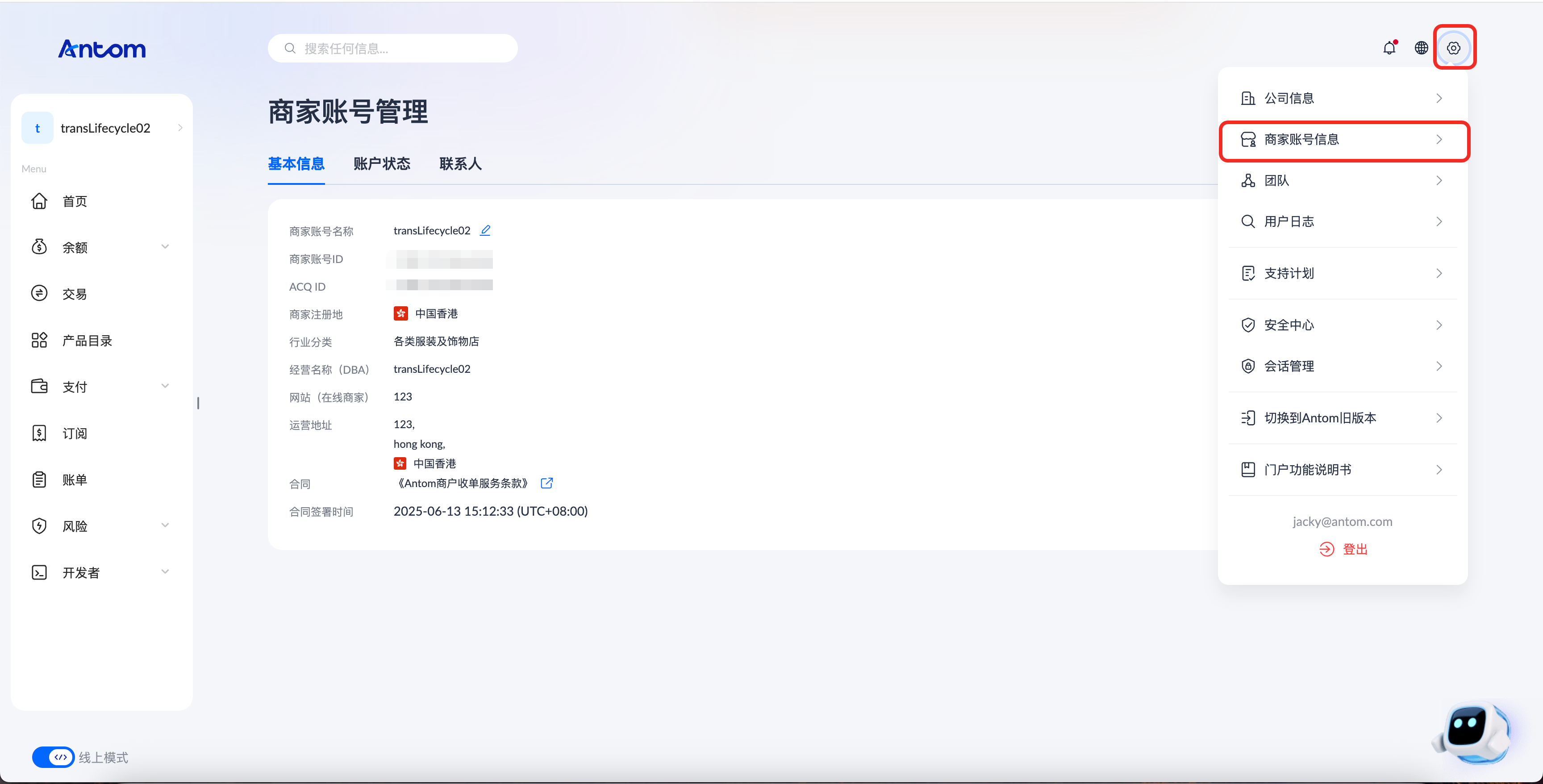The width and height of the screenshot is (1543, 784).
Task: Expand the 开发者 sidebar menu
Action: pyautogui.click(x=165, y=572)
